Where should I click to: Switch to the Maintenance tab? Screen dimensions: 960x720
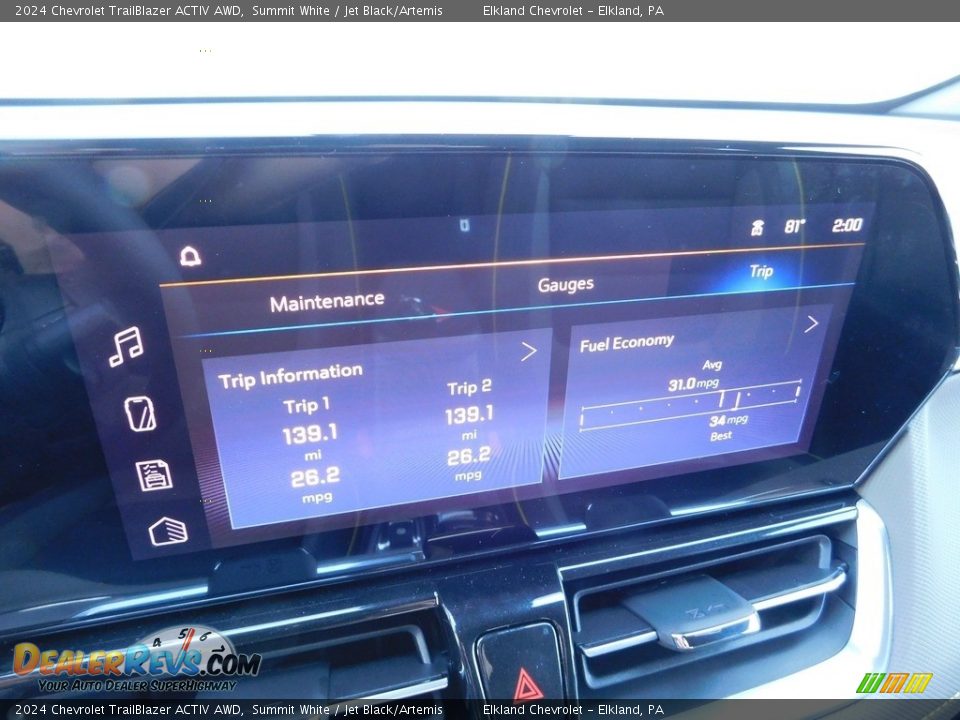click(x=327, y=301)
